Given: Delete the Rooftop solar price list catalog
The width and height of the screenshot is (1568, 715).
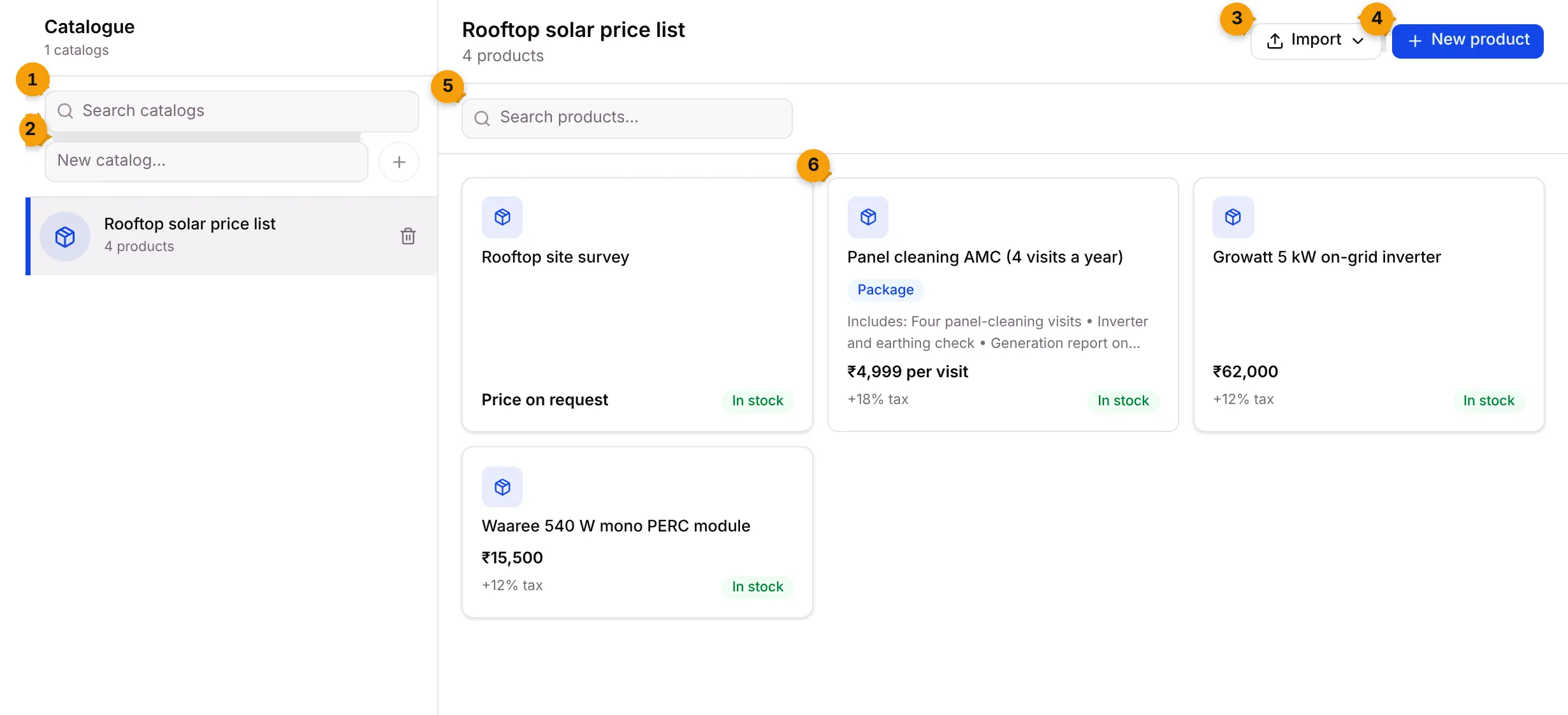Looking at the screenshot, I should 408,236.
